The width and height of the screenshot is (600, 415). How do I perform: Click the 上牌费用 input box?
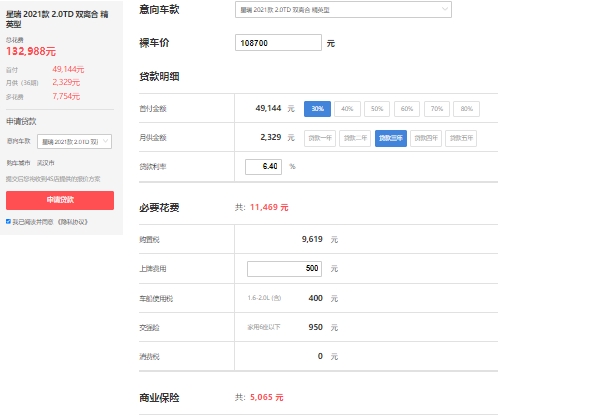[285, 269]
